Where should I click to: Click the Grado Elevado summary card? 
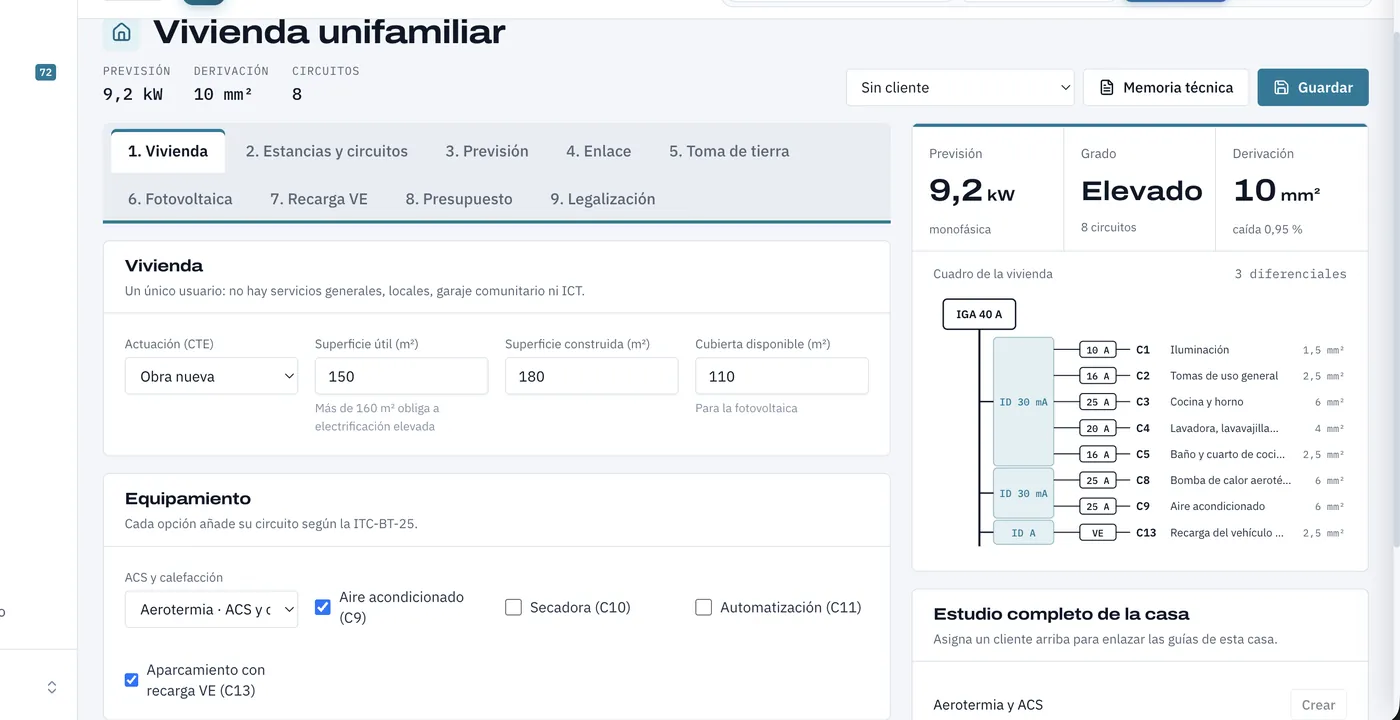click(1141, 189)
